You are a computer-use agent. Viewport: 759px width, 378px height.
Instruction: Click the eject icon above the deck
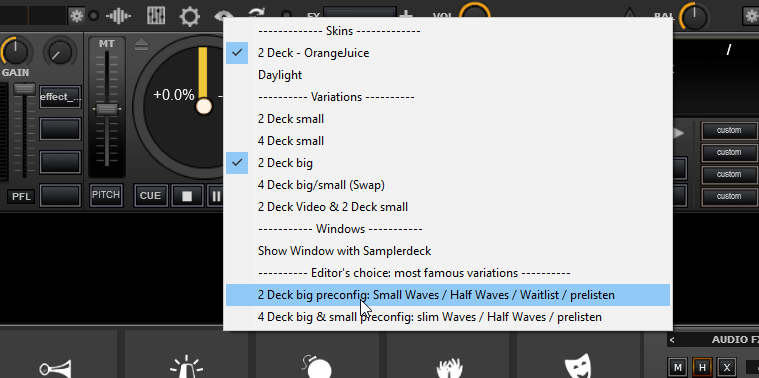point(141,45)
